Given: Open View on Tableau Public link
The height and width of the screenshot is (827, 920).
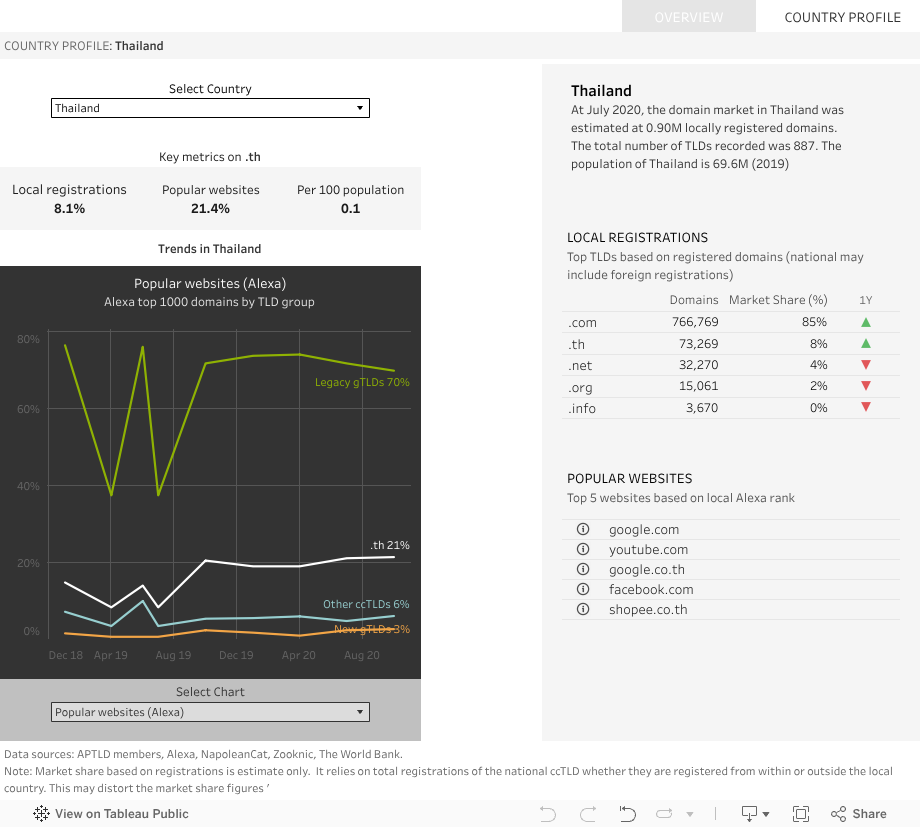Looking at the screenshot, I should coord(111,814).
